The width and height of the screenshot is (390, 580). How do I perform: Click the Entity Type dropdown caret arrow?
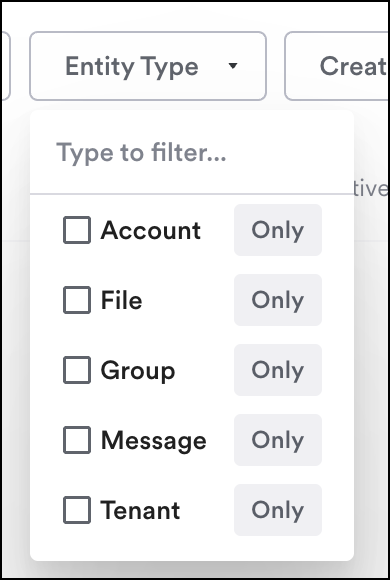click(x=233, y=66)
